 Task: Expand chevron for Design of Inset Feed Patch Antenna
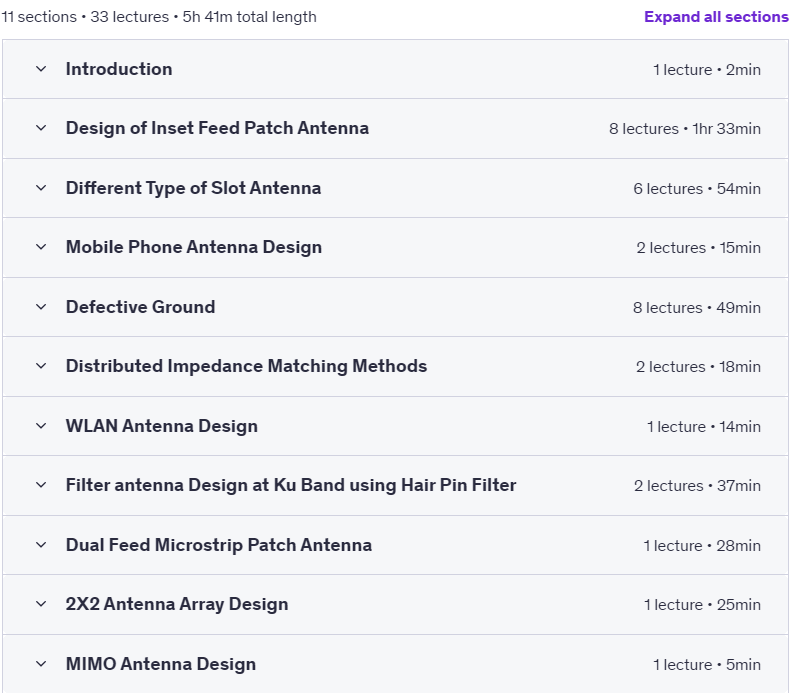click(41, 128)
